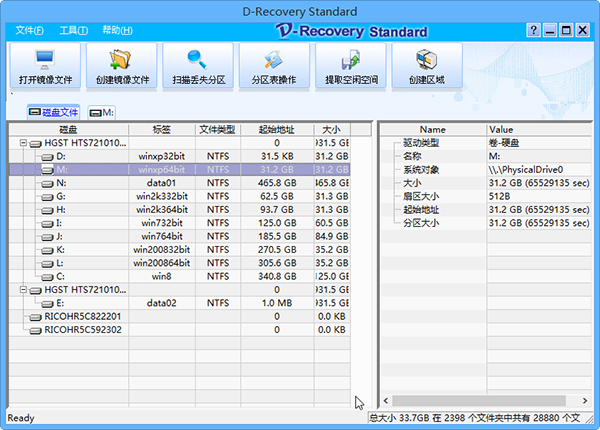Image resolution: width=600 pixels, height=430 pixels.
Task: Sort by 磁盘 column header
Action: [69, 130]
